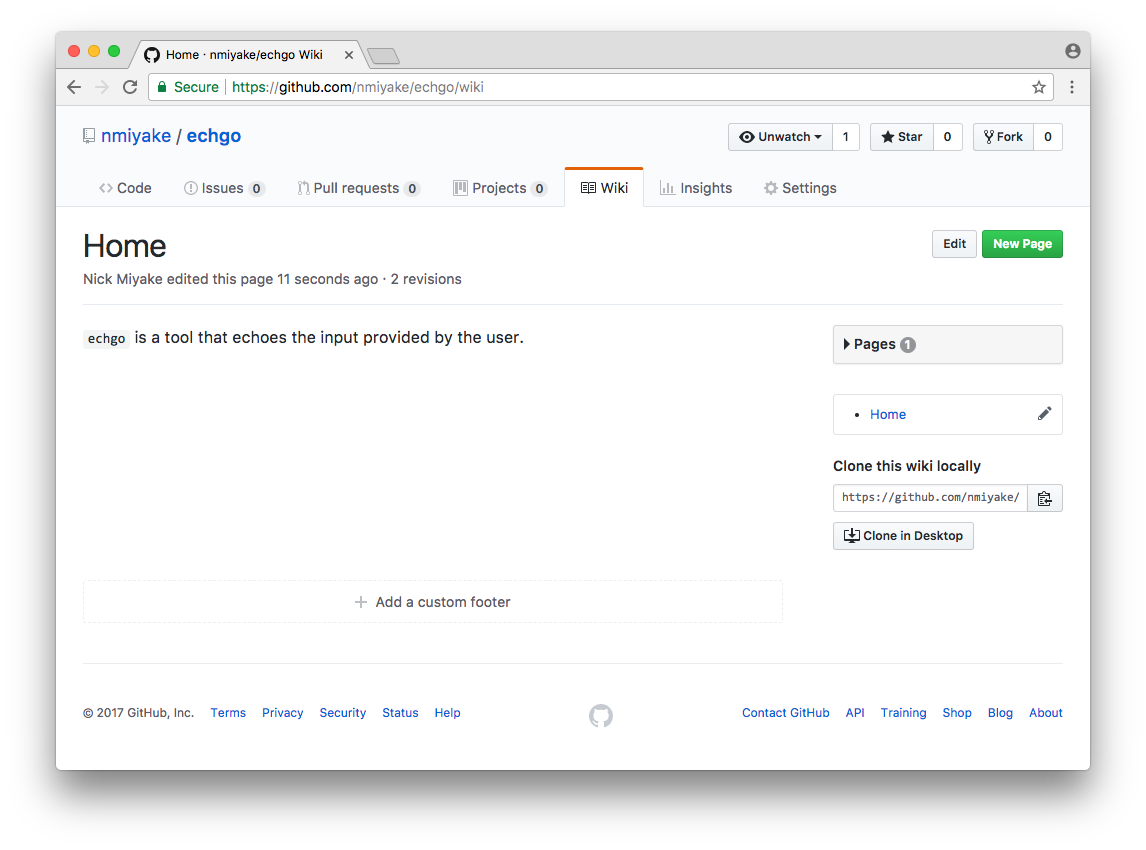The height and width of the screenshot is (850, 1146).
Task: Open the Unwatch dropdown
Action: click(780, 137)
